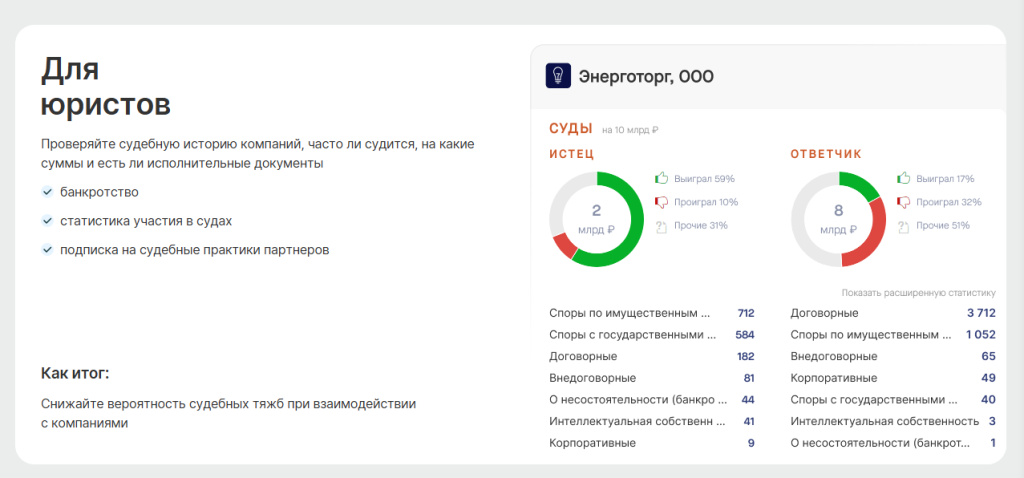The image size is (1024, 478).
Task: Click thumbs-up icon beside "Выиграл 17%"
Action: tap(903, 178)
